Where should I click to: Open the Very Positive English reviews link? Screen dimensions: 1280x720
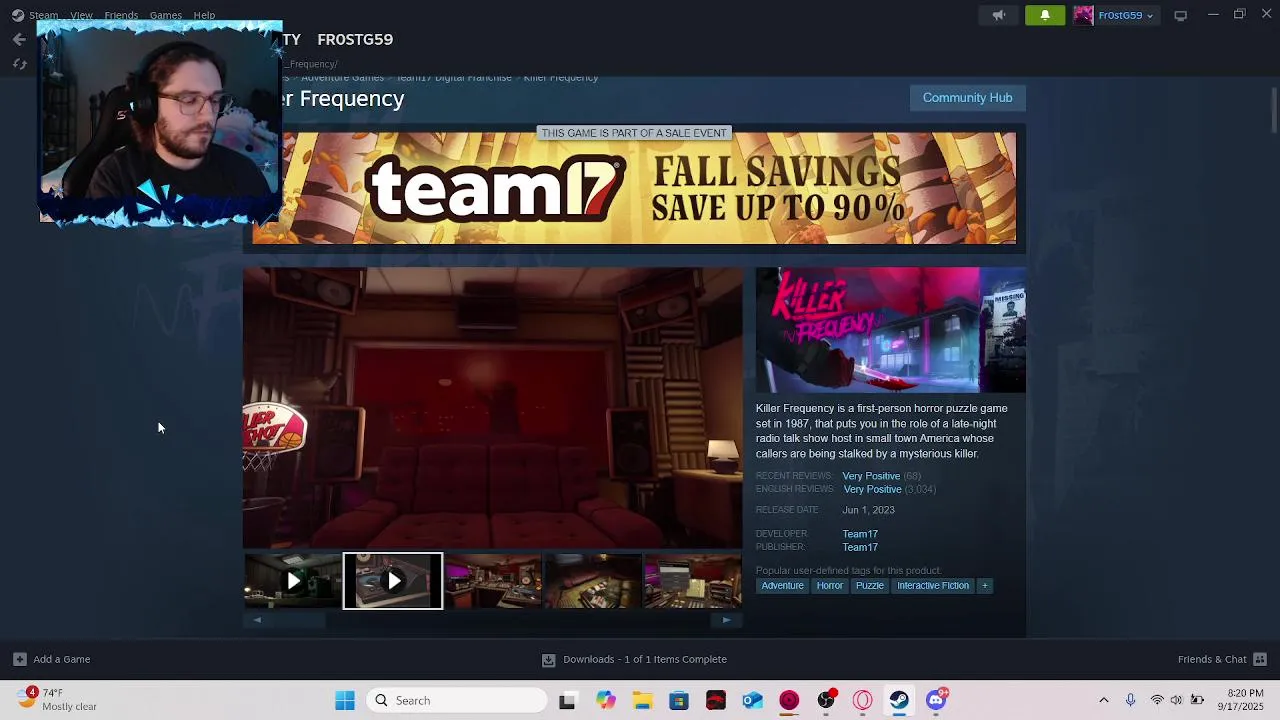(872, 489)
